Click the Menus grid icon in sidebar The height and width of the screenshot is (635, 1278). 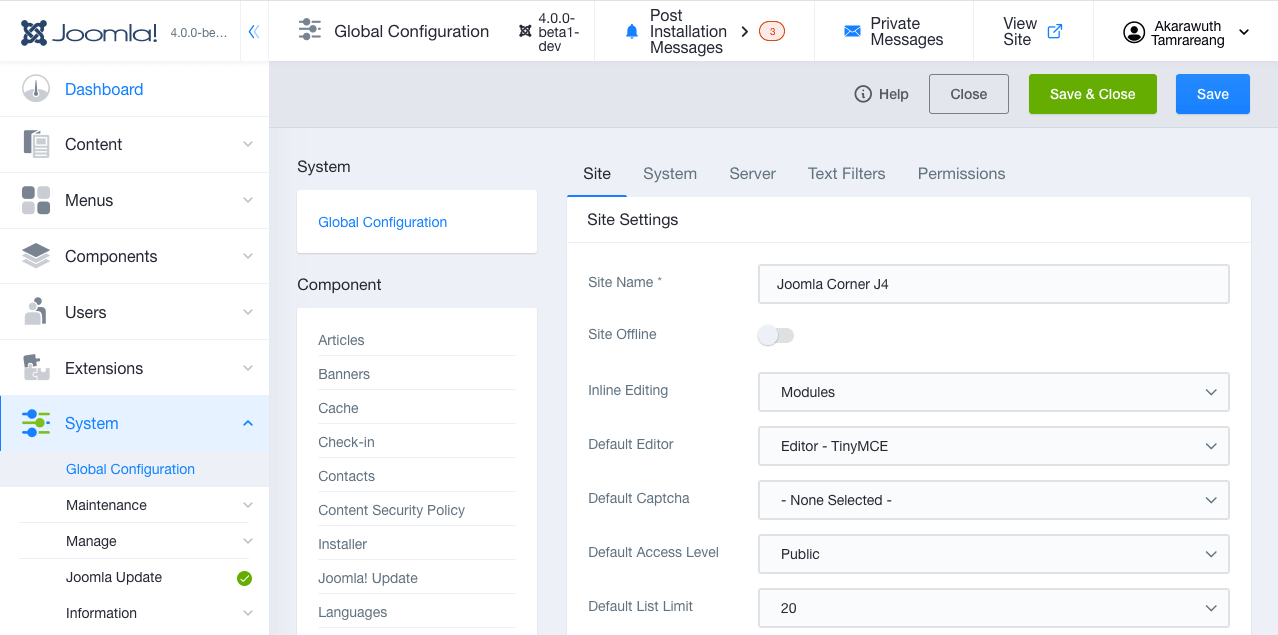click(x=36, y=200)
